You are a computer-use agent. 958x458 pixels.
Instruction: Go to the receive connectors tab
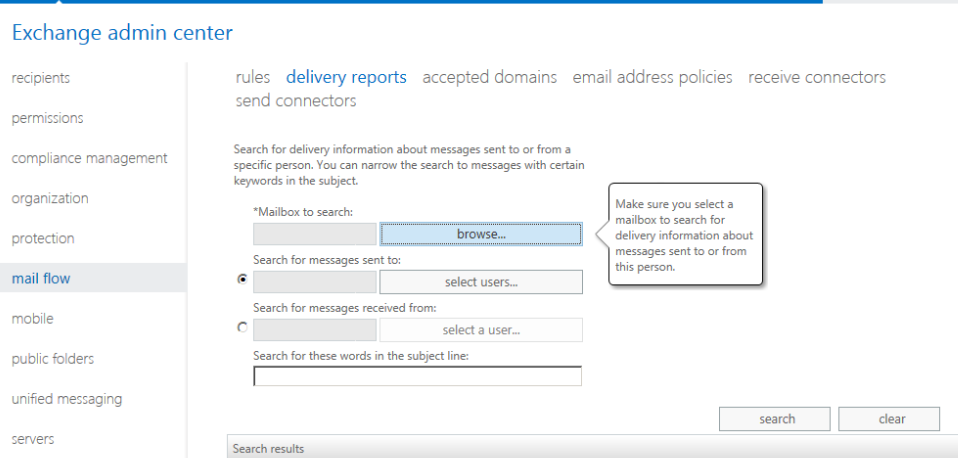pyautogui.click(x=816, y=77)
